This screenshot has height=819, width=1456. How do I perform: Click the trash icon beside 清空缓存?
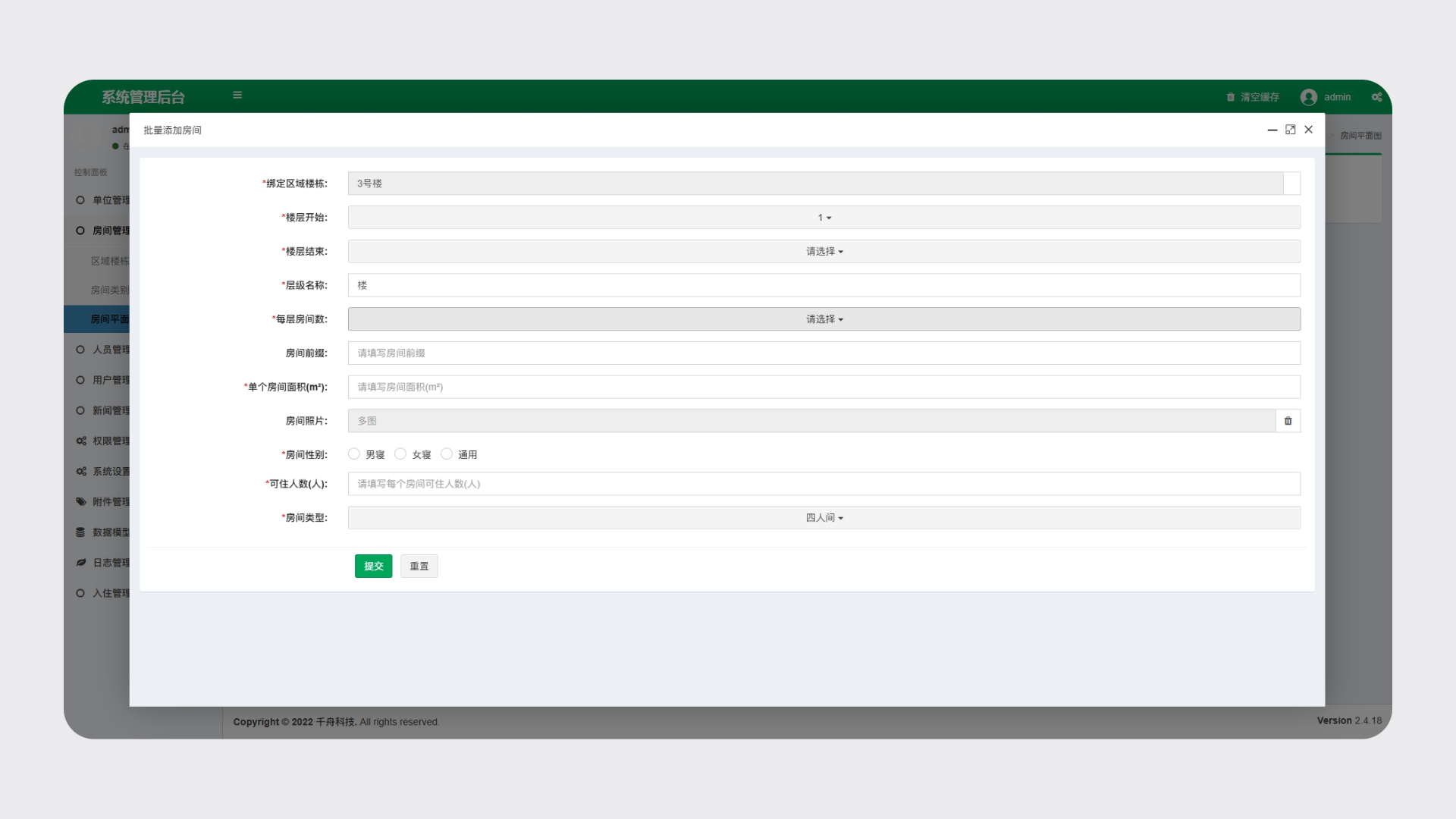[x=1230, y=97]
